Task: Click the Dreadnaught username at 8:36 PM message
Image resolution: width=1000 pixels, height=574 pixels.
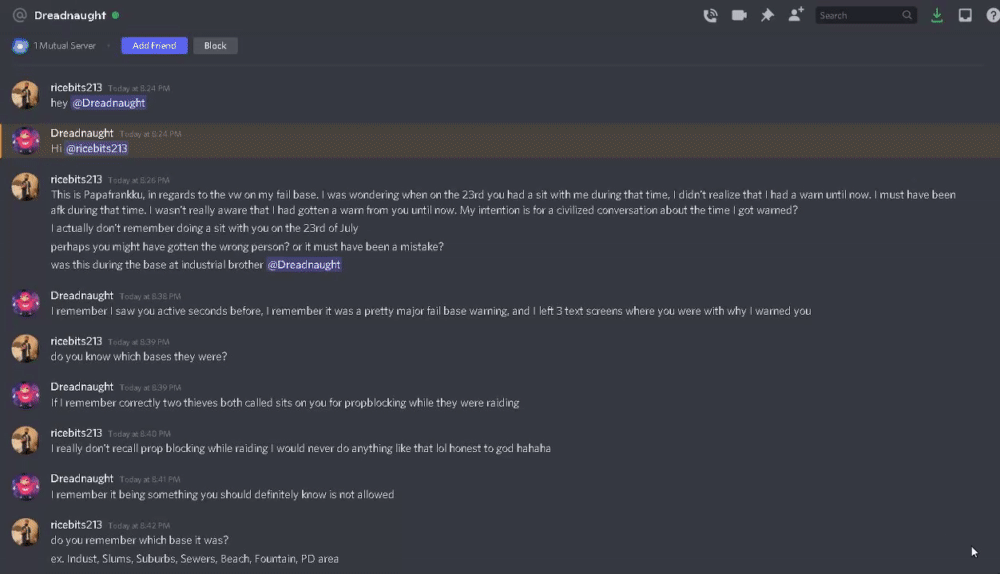Action: tap(82, 296)
